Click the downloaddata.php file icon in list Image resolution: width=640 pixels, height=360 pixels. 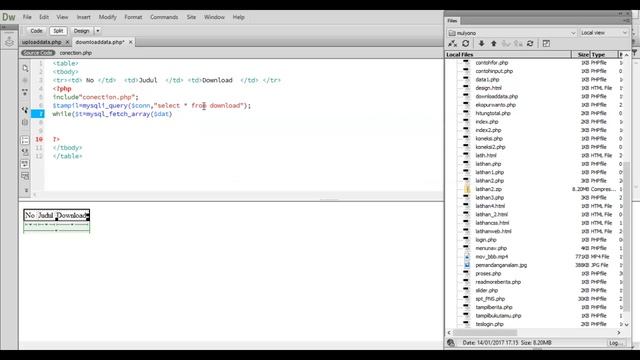(x=466, y=96)
